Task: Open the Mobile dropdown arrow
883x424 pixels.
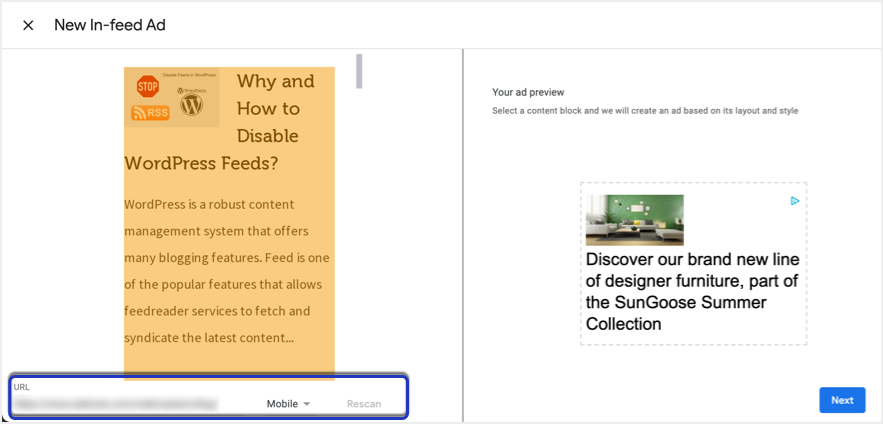Action: pyautogui.click(x=307, y=404)
